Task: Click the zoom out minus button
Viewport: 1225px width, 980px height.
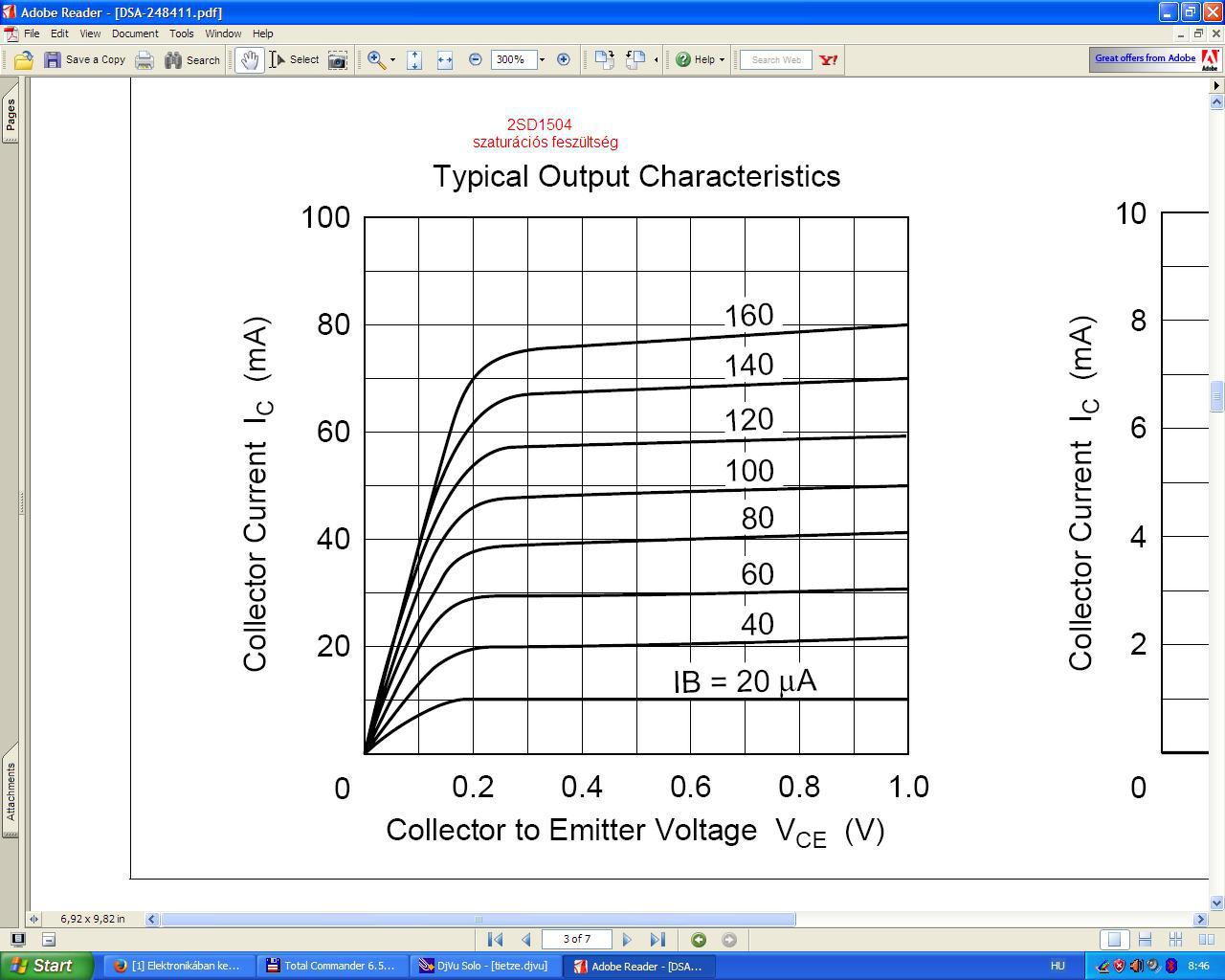Action: pos(476,59)
